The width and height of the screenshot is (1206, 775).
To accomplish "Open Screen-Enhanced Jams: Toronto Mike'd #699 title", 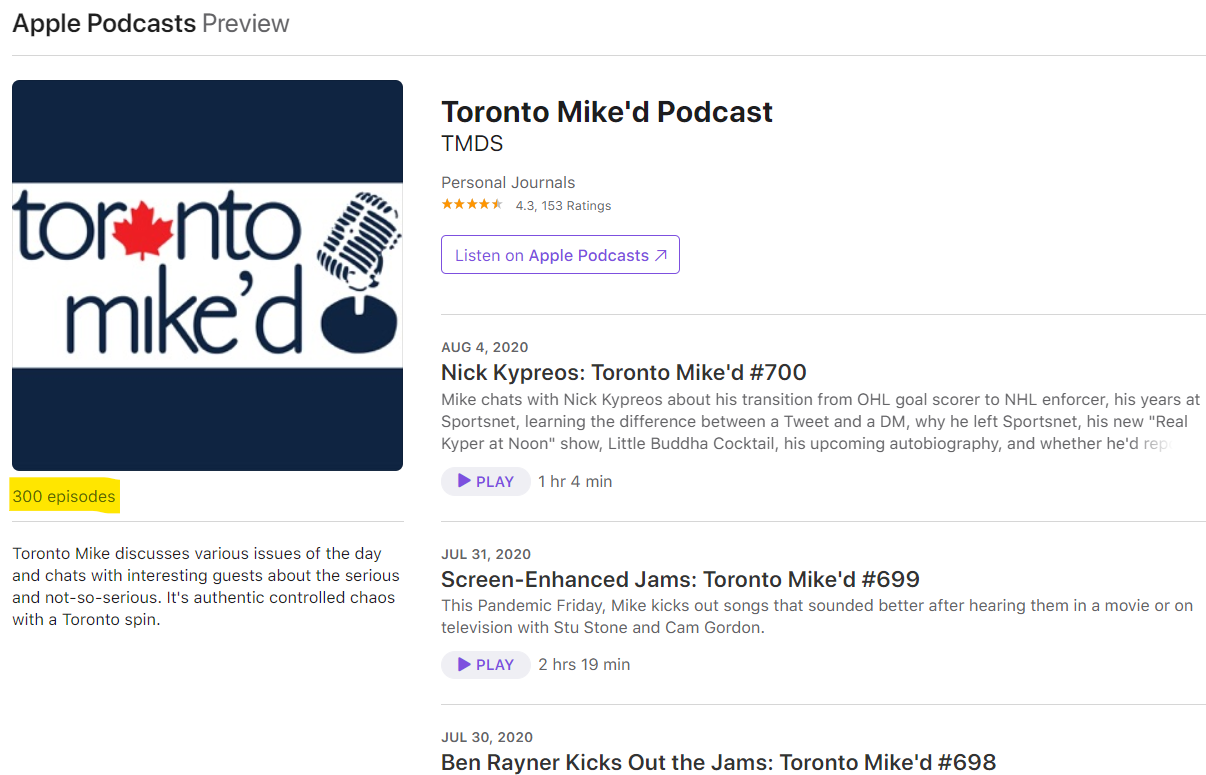I will pos(680,579).
